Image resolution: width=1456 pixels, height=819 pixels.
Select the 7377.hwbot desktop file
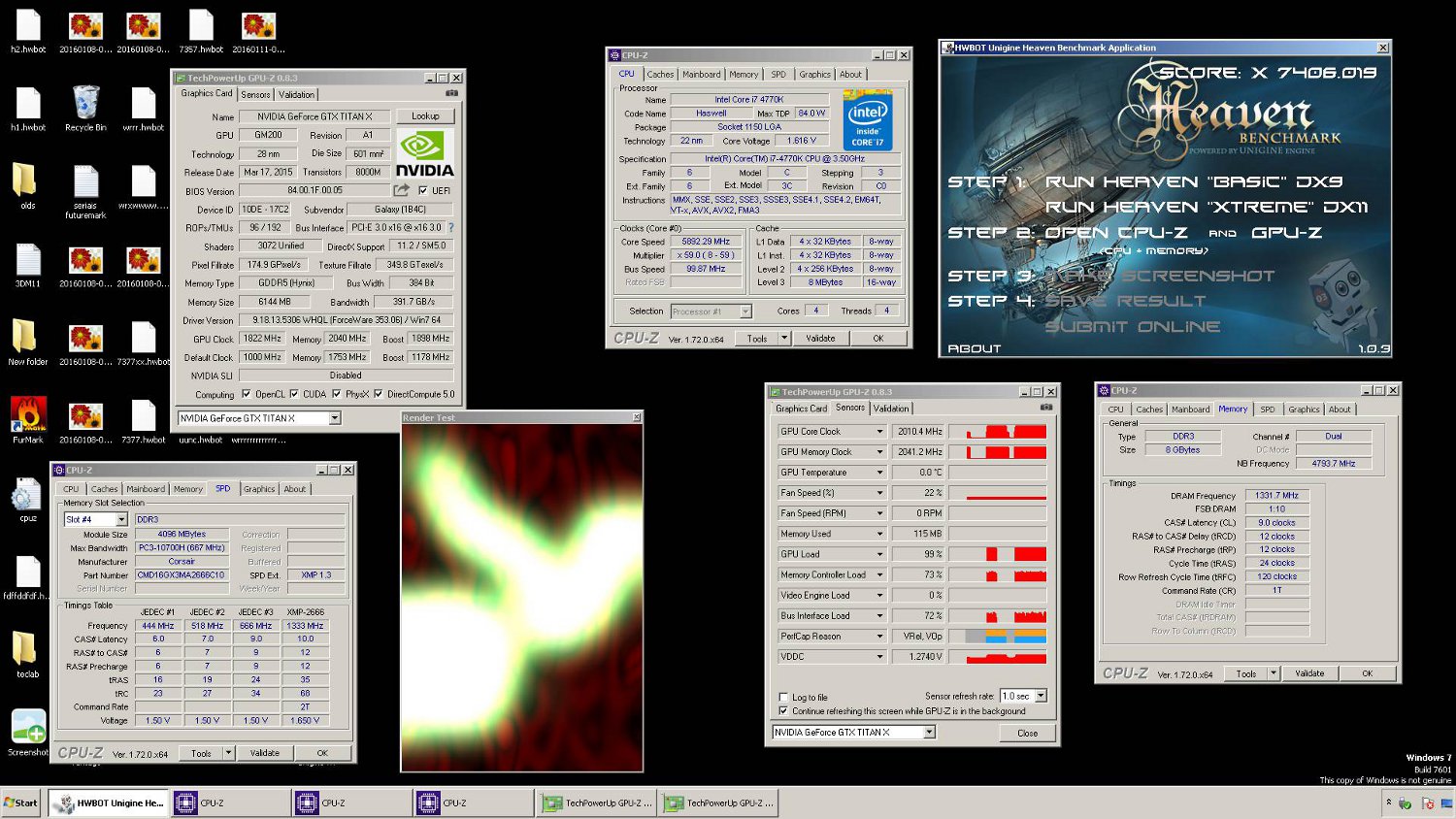[144, 421]
